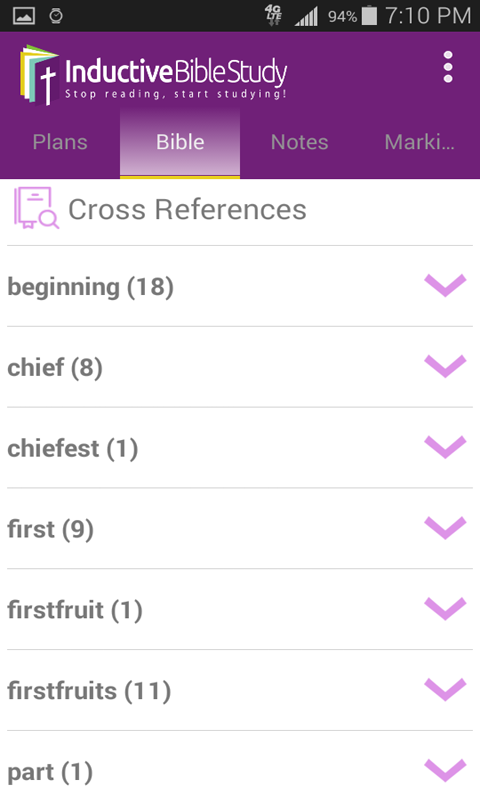
Task: Switch to the Notes tab
Action: pos(299,142)
